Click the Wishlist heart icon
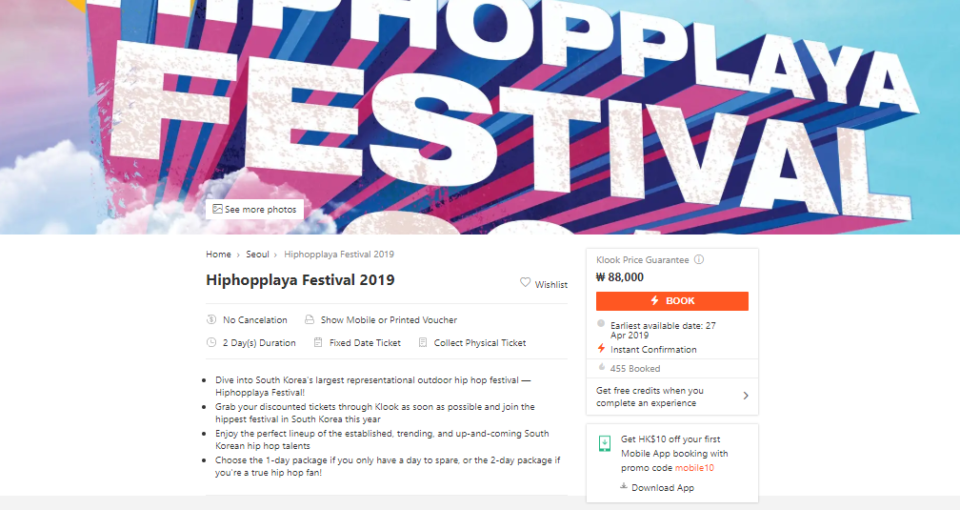This screenshot has height=510, width=960. [x=525, y=283]
